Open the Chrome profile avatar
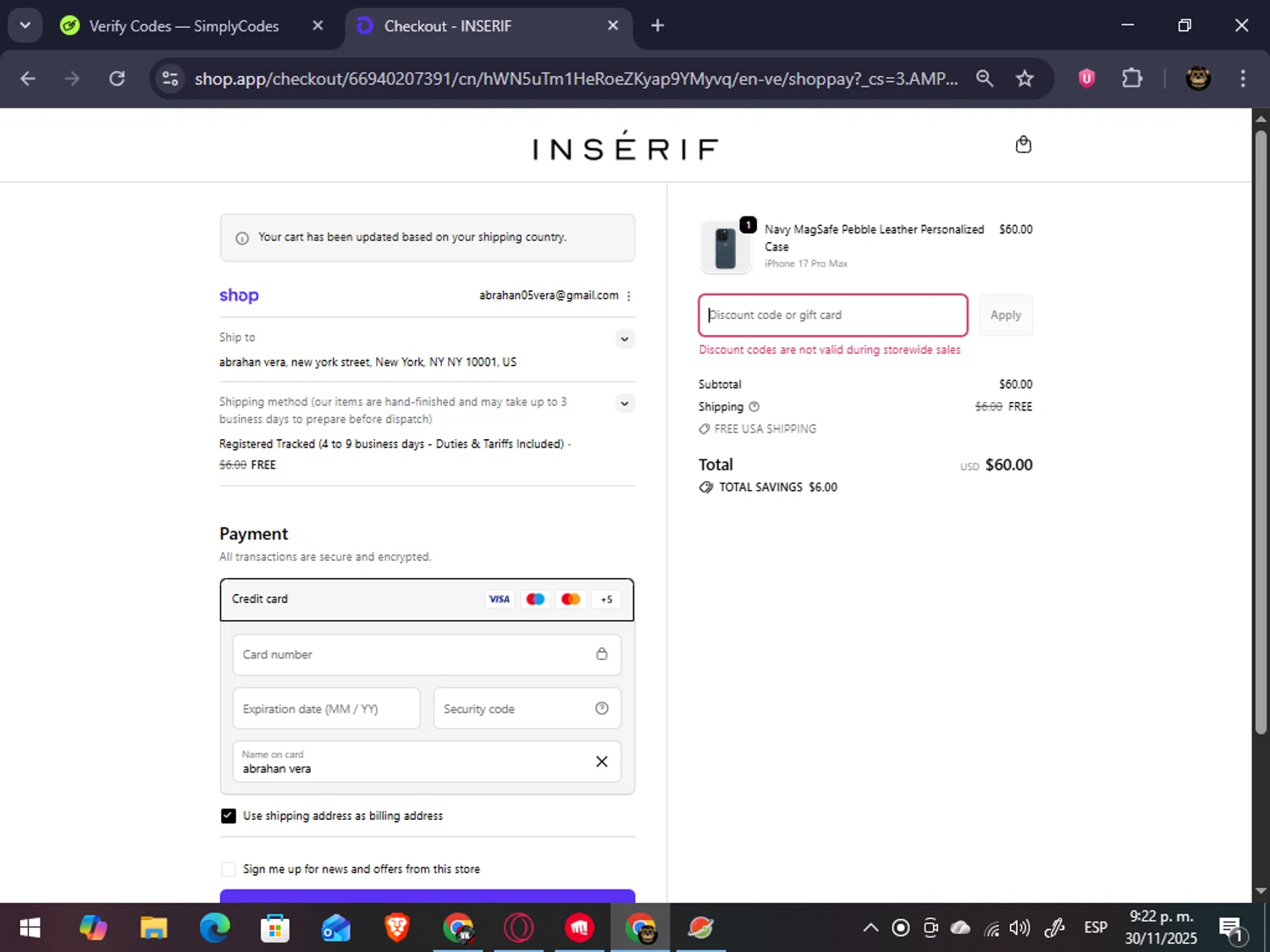1270x952 pixels. 1198,79
